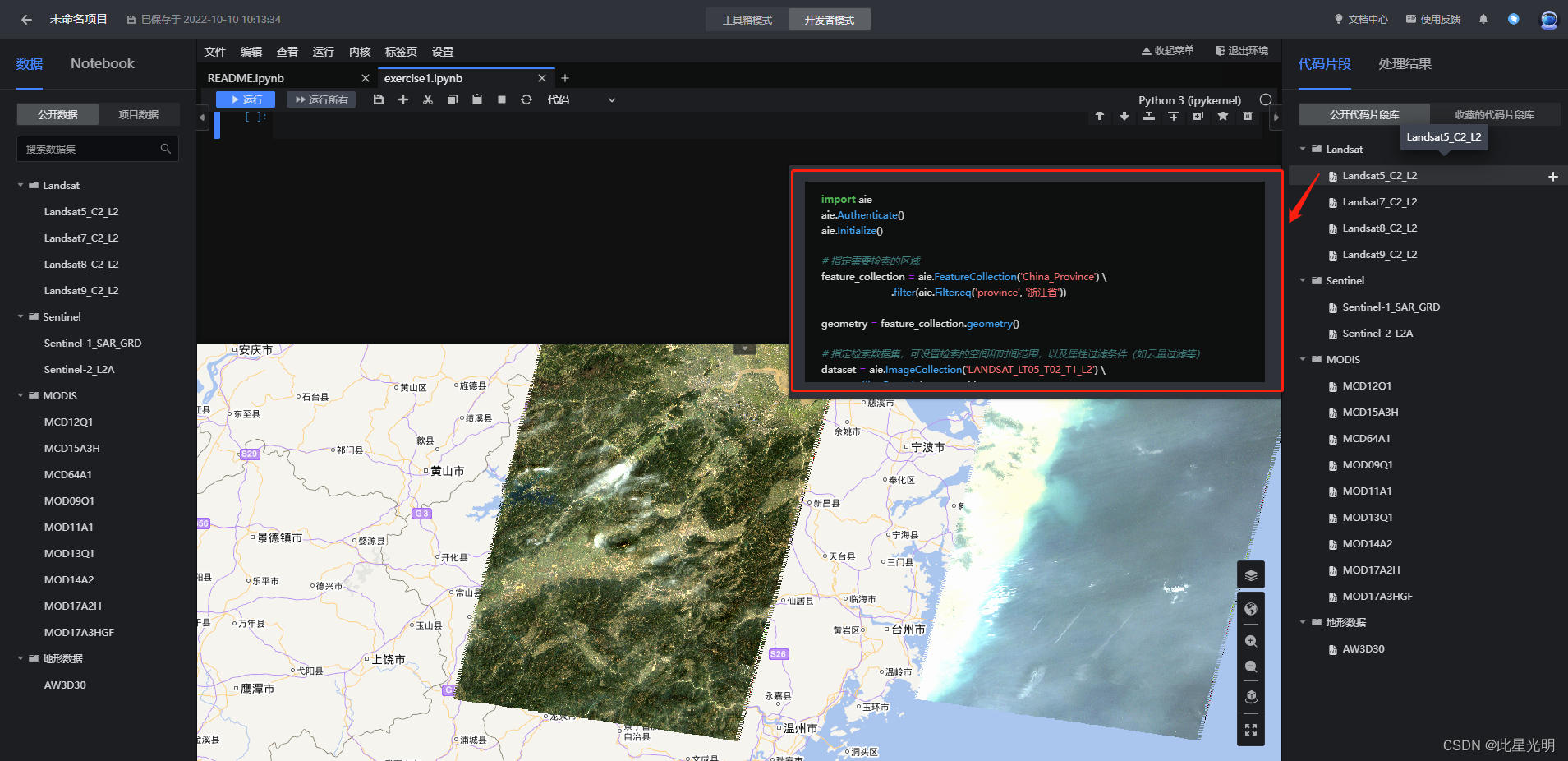The width and height of the screenshot is (1568, 761).
Task: Click the 运行 button to run the cell
Action: click(245, 99)
